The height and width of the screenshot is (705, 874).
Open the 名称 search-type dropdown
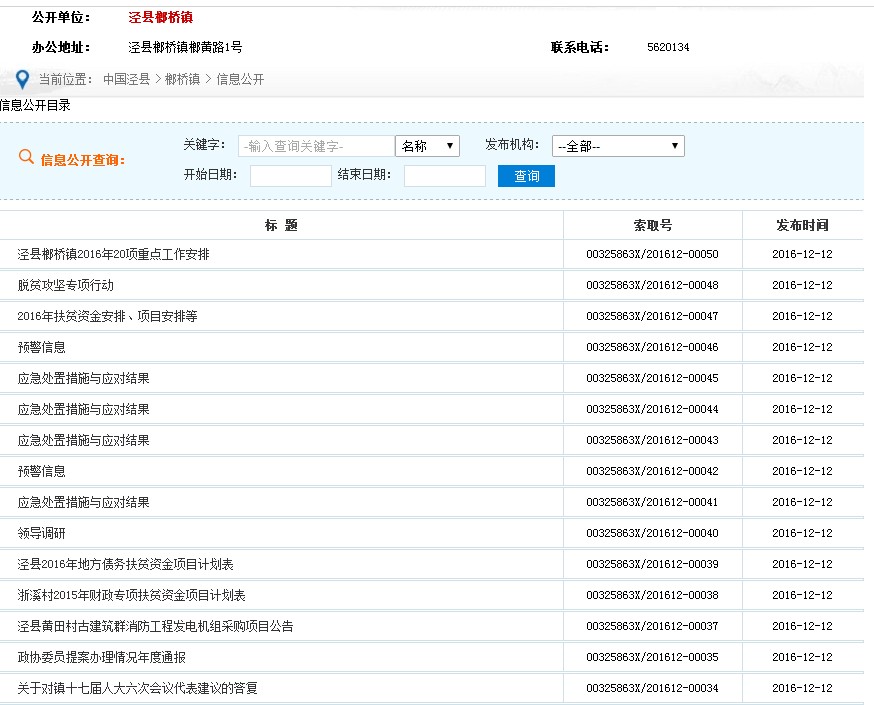click(x=428, y=146)
